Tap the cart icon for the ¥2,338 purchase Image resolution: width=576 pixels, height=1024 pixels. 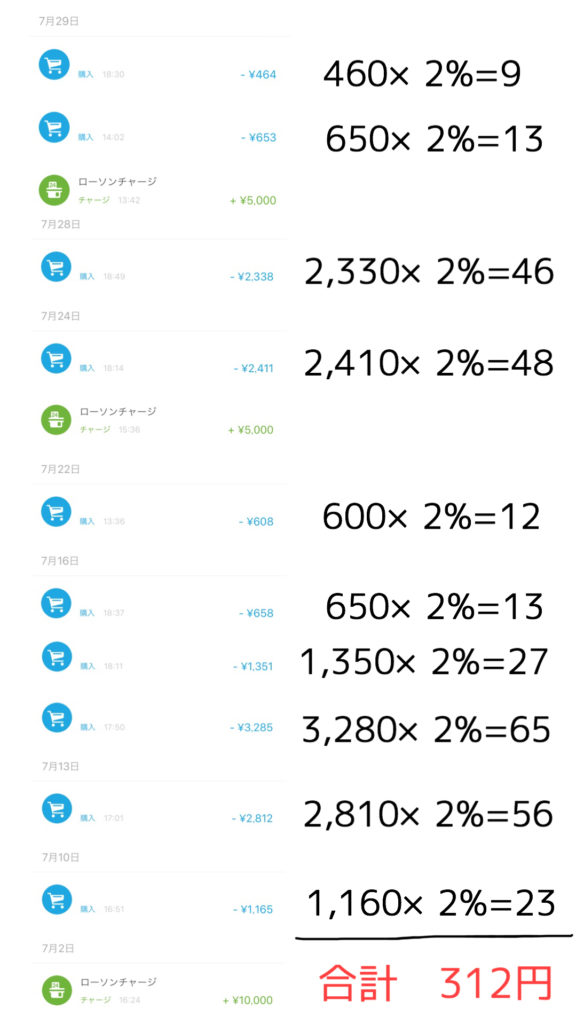[x=56, y=267]
